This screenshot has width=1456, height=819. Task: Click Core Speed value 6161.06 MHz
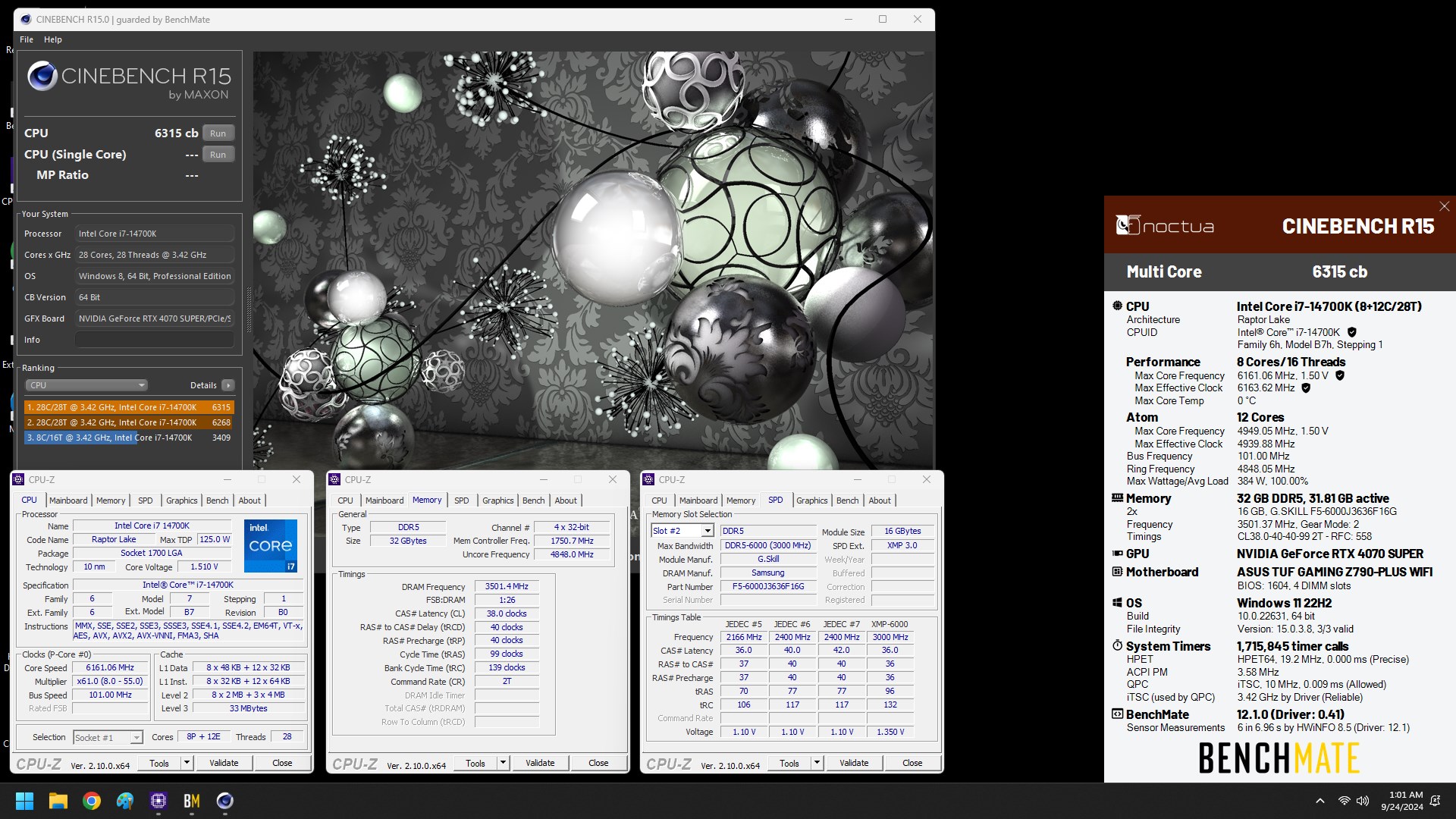point(110,668)
